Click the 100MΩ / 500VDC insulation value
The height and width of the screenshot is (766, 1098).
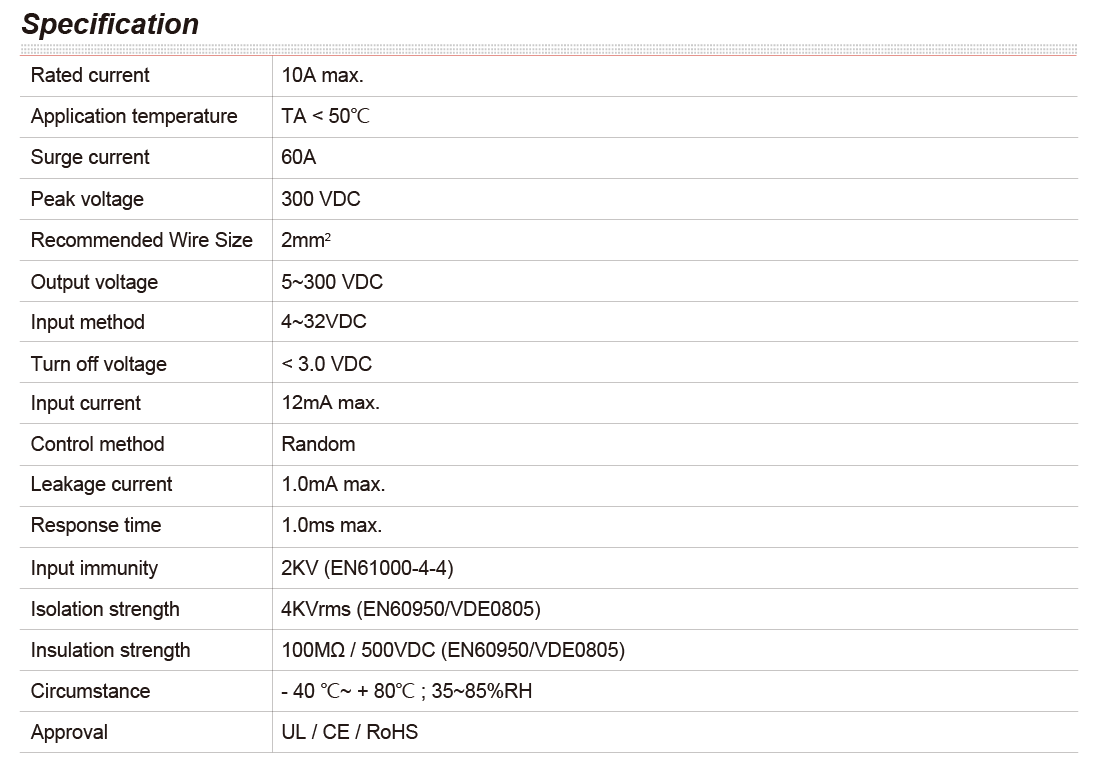tap(453, 650)
